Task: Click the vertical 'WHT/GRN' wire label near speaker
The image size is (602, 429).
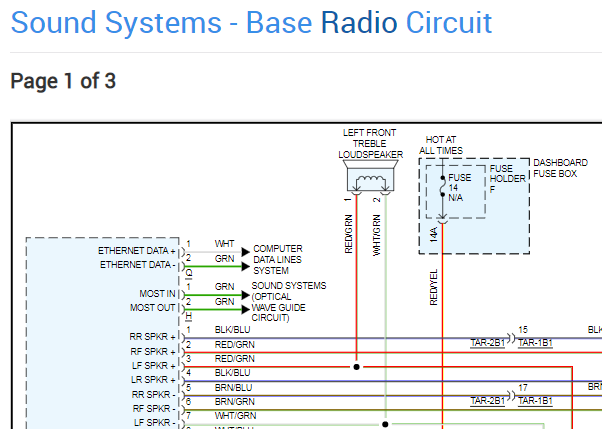Action: (x=377, y=235)
